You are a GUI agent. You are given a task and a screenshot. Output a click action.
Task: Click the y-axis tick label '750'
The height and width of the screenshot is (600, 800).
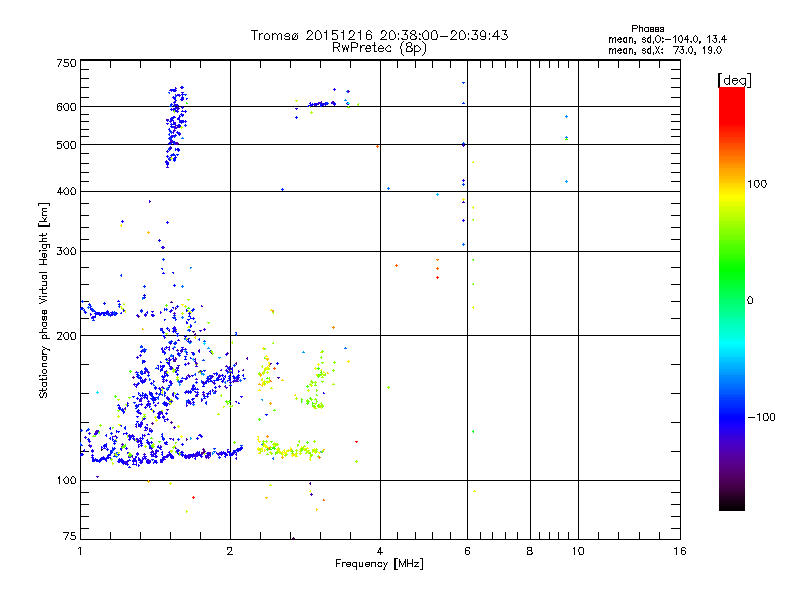click(67, 63)
